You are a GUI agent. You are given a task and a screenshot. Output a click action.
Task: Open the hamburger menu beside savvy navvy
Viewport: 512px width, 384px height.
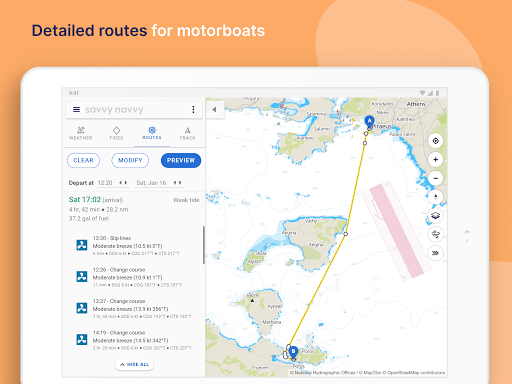click(76, 109)
